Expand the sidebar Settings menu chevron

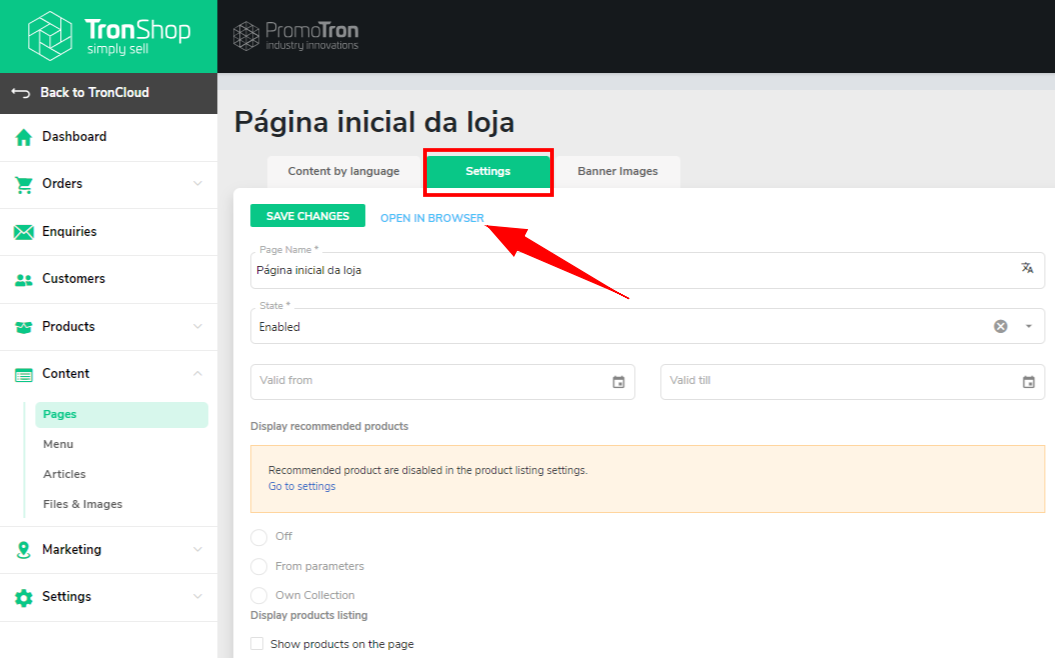click(198, 597)
